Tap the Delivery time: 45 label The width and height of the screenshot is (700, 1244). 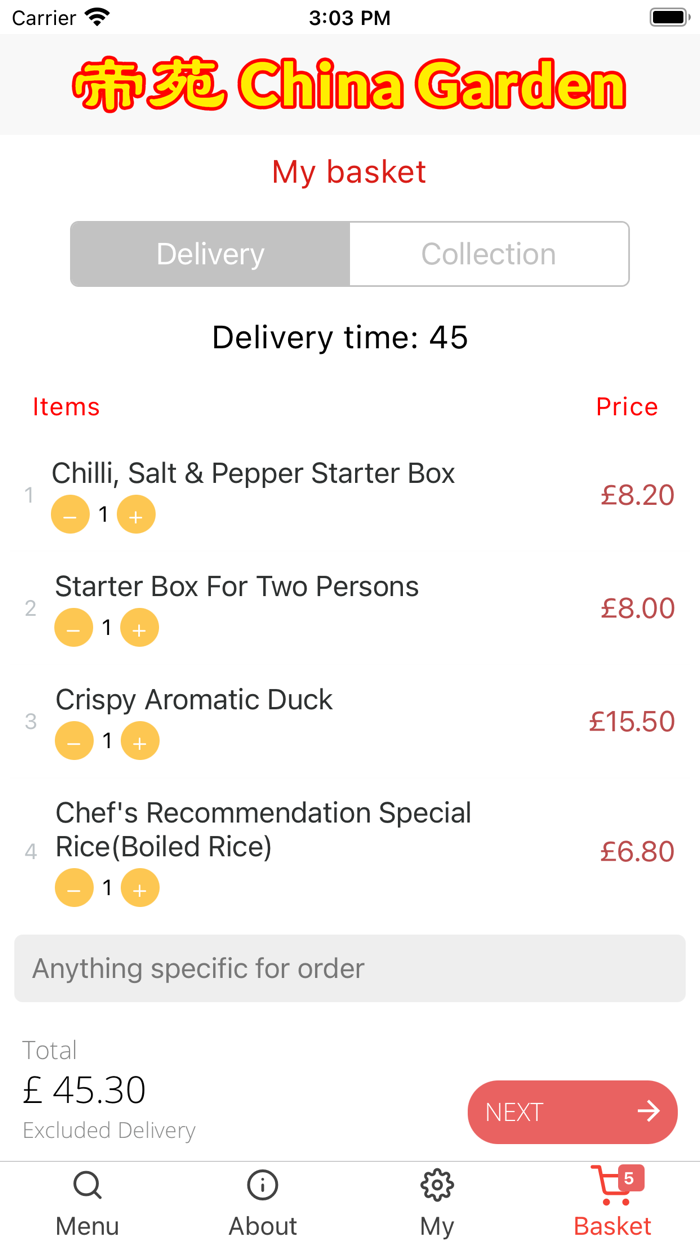click(340, 337)
